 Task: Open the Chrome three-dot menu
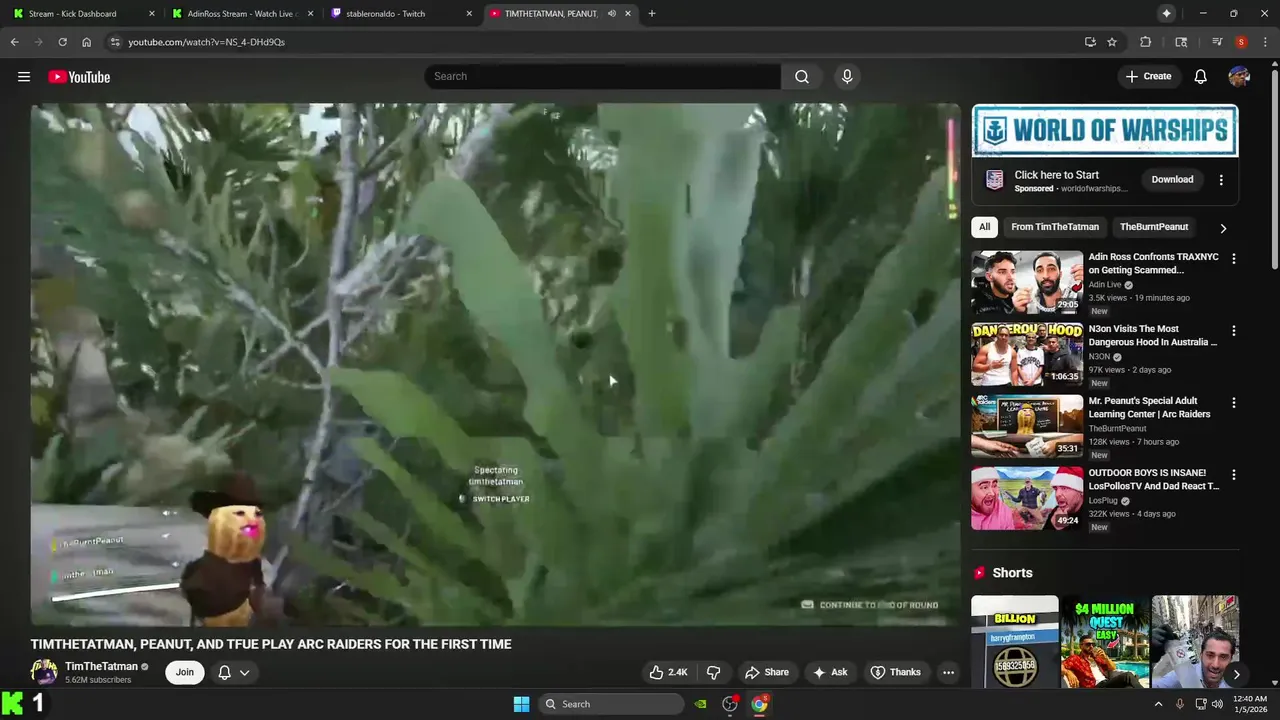pyautogui.click(x=1265, y=42)
